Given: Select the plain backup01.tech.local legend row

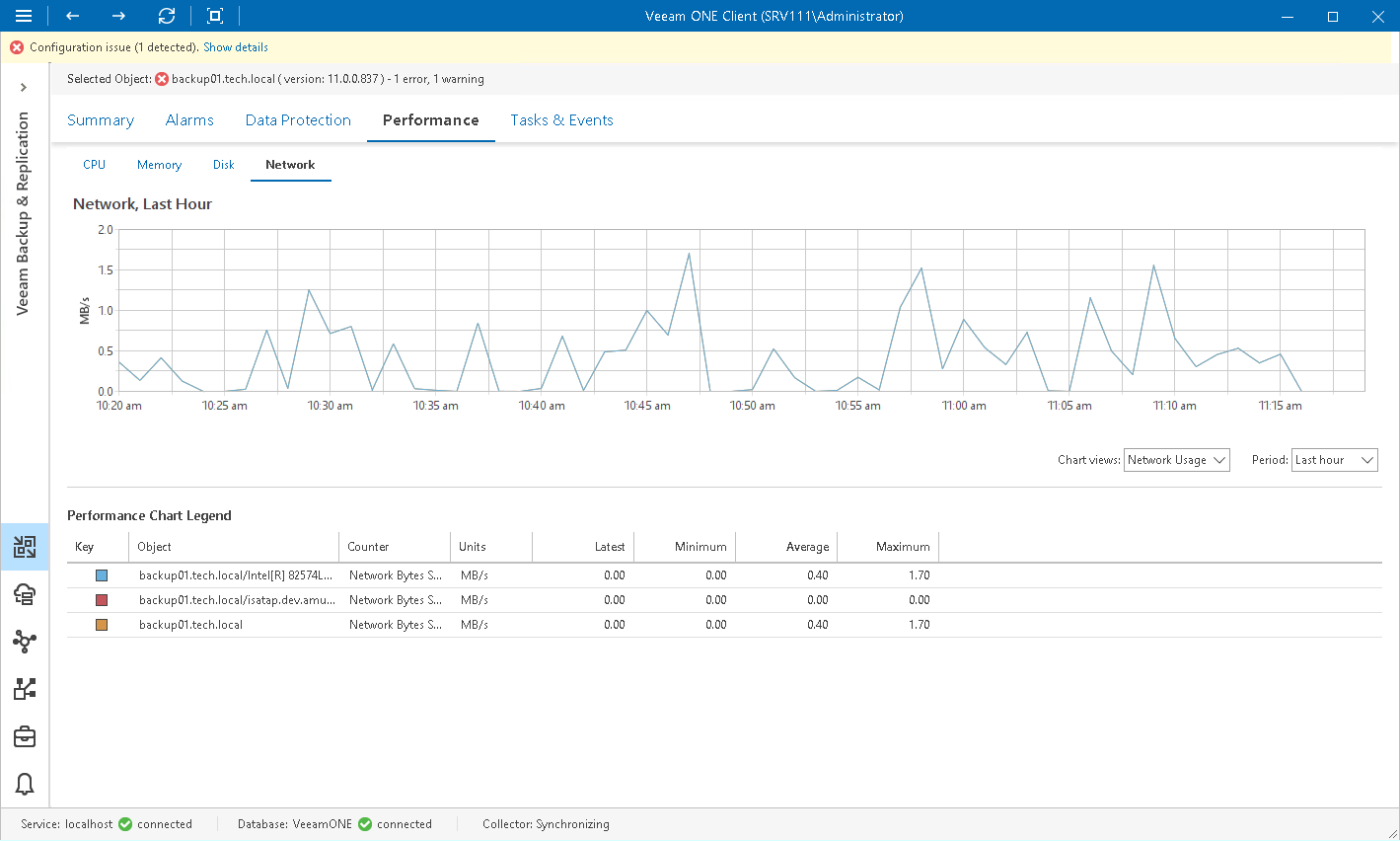Looking at the screenshot, I should [724, 625].
